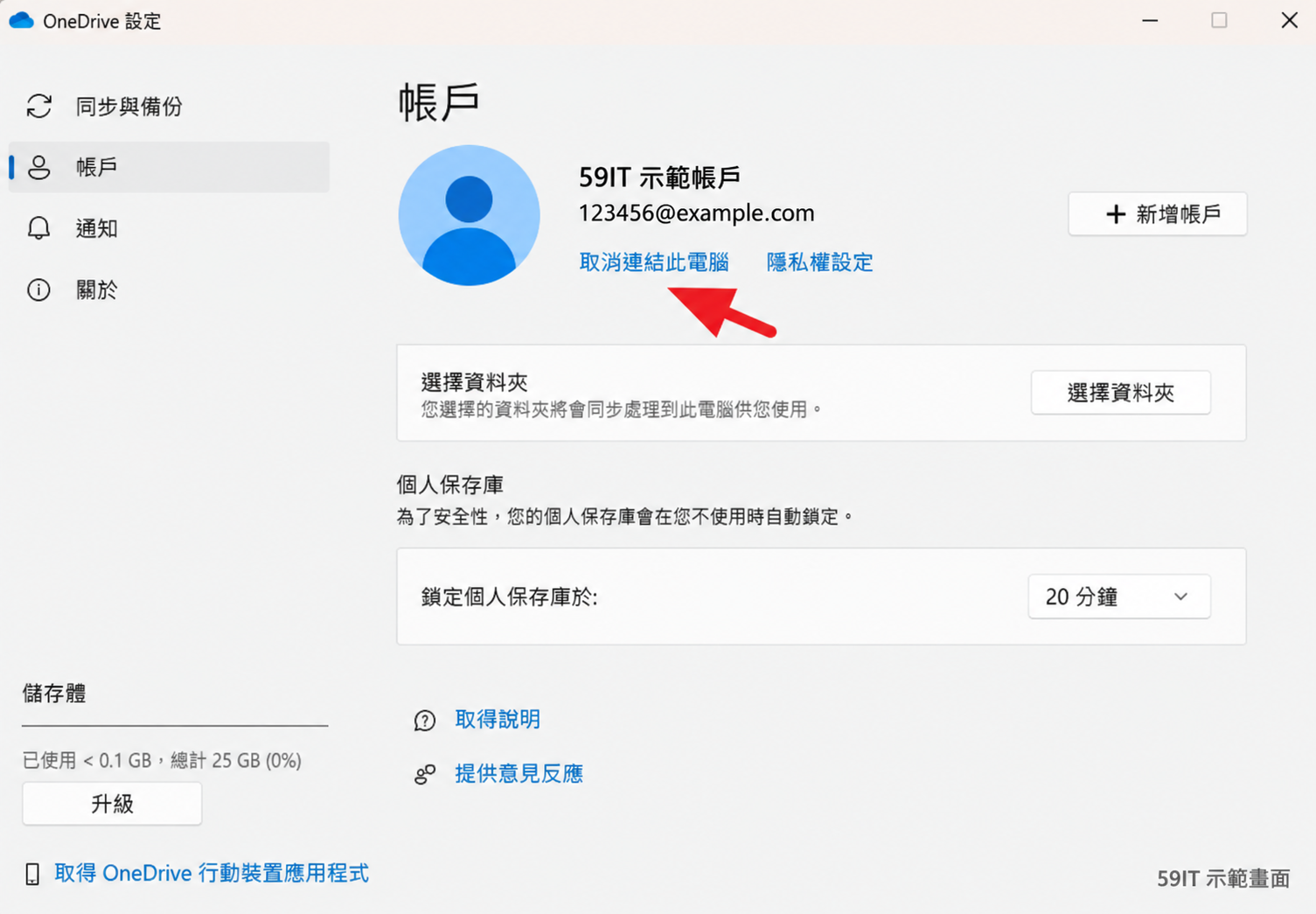Click the 提供意見反應 link

[x=519, y=773]
